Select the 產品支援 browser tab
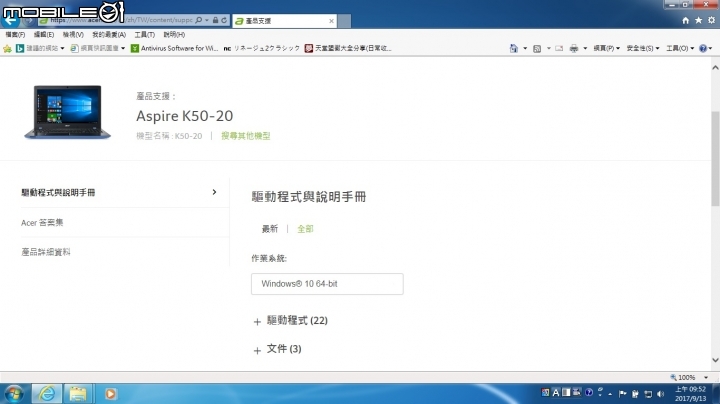The image size is (720, 404). [x=285, y=21]
